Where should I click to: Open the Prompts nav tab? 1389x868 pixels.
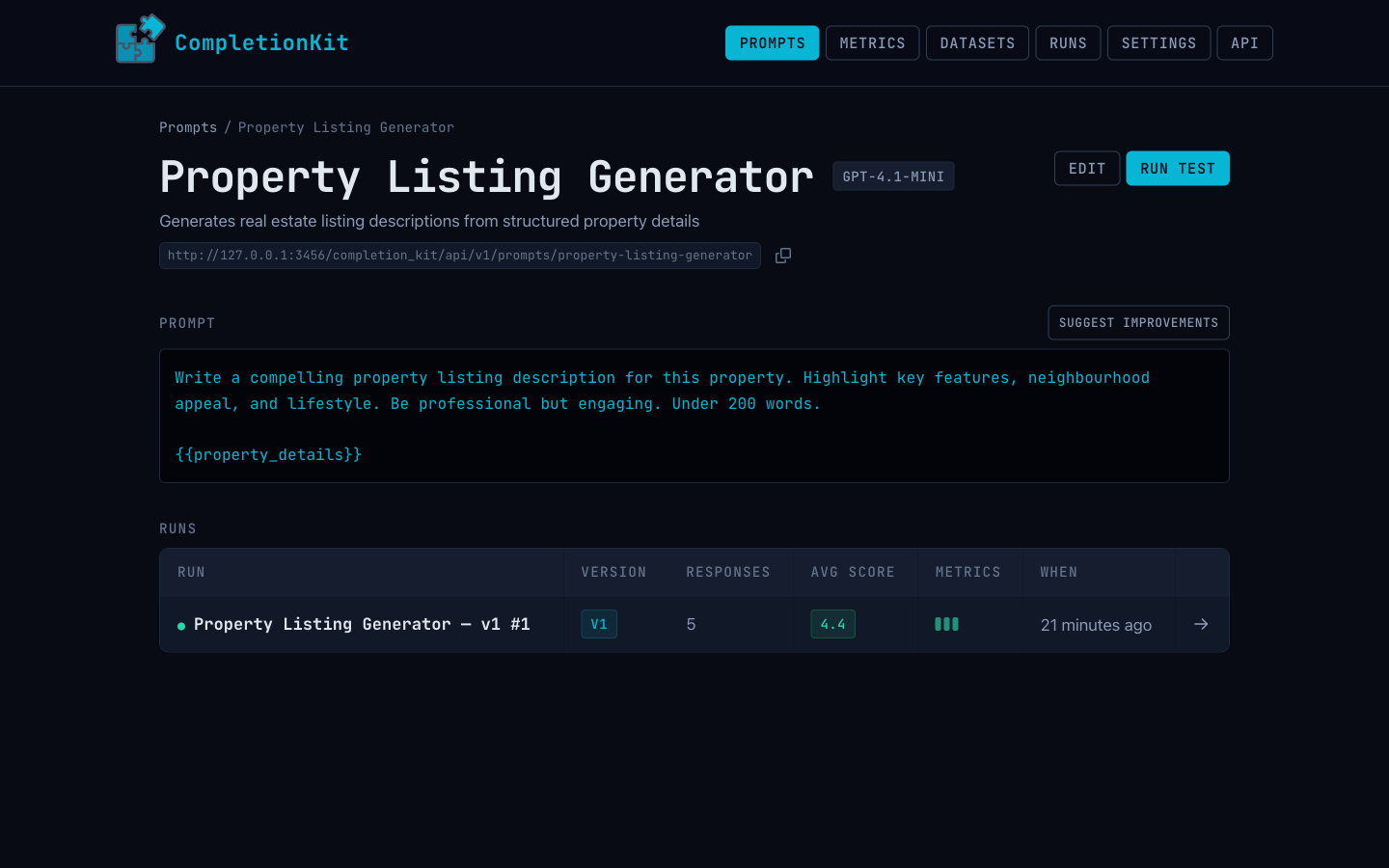(x=772, y=42)
